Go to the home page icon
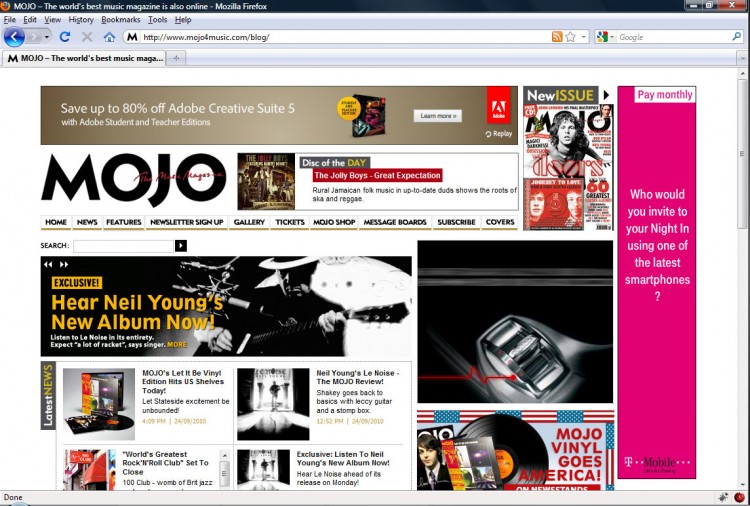This screenshot has height=506, width=750. (x=109, y=37)
